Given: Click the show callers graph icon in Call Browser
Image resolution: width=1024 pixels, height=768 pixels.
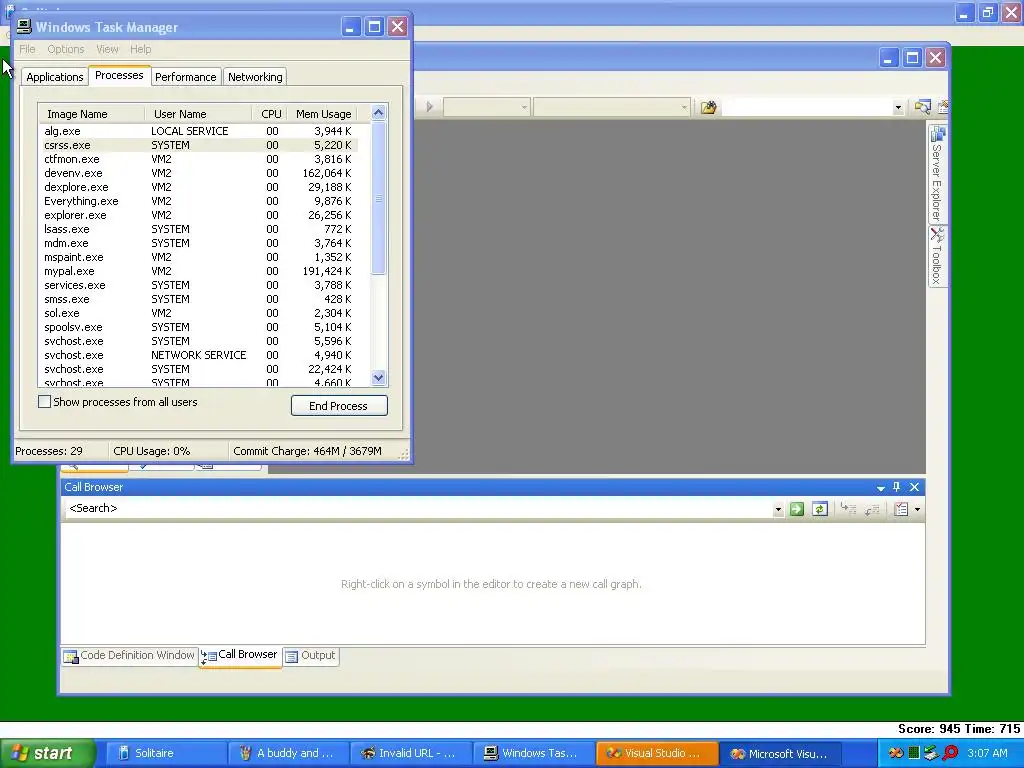Looking at the screenshot, I should point(848,509).
